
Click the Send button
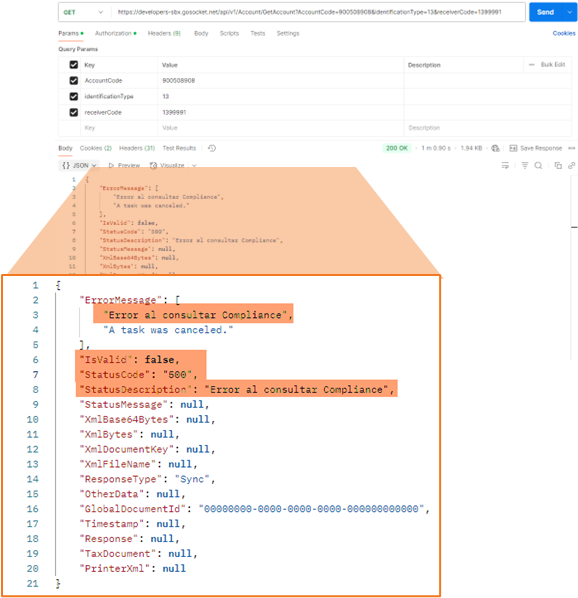[x=546, y=12]
